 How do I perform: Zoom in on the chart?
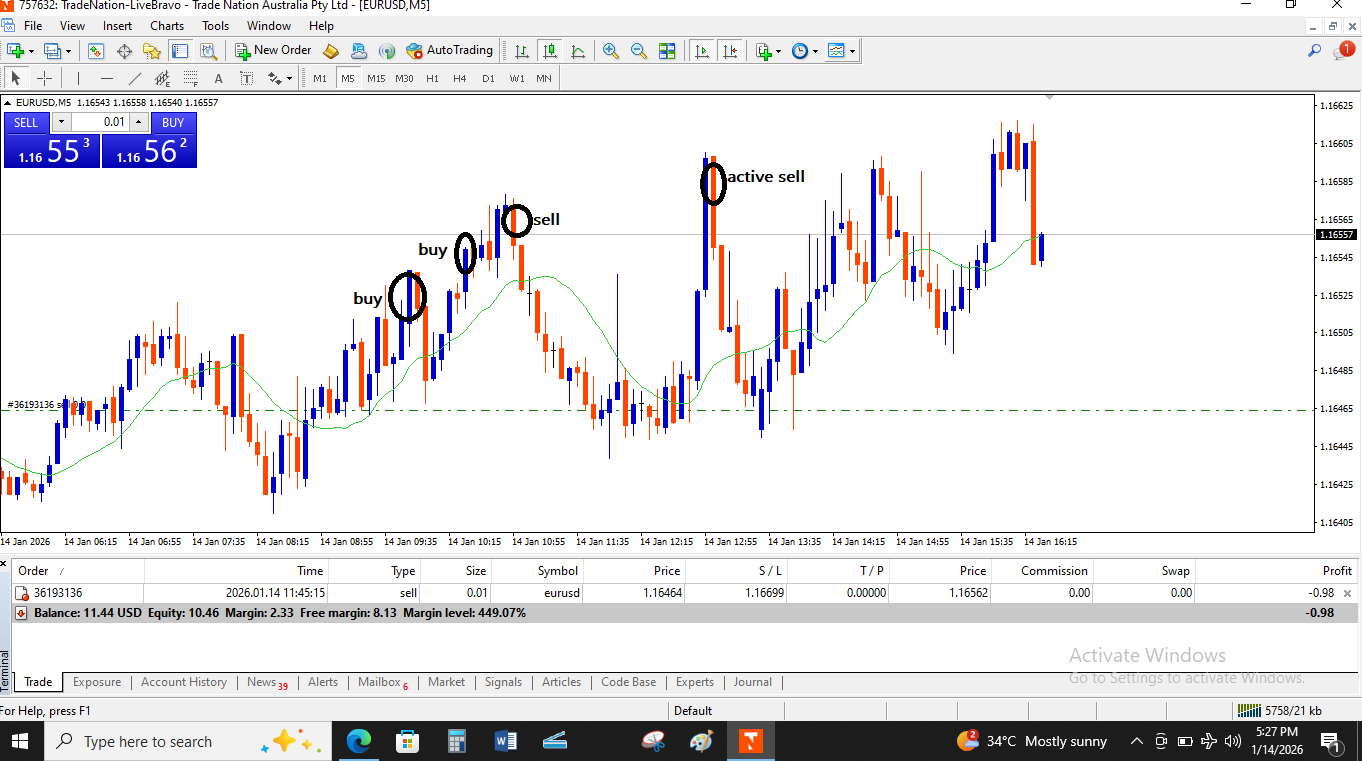tap(610, 51)
